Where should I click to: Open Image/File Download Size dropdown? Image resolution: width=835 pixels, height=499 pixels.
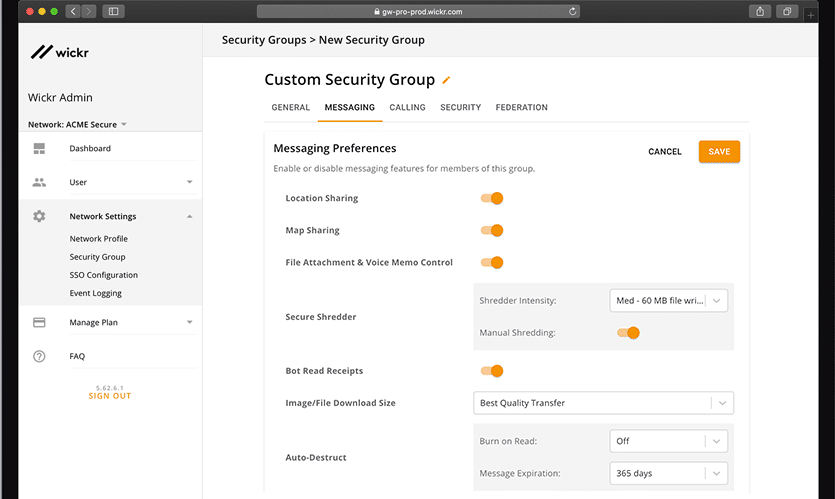click(x=603, y=403)
